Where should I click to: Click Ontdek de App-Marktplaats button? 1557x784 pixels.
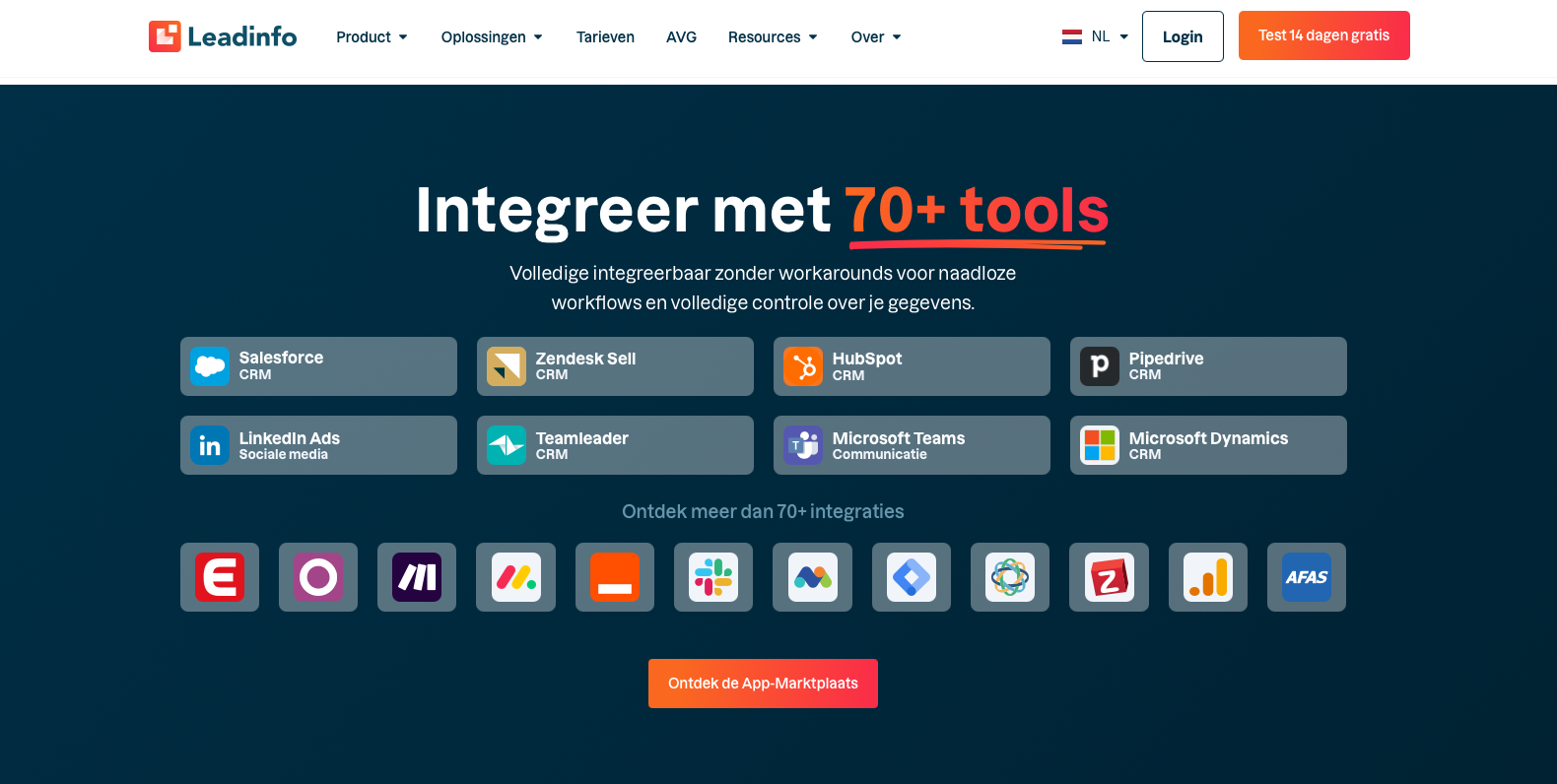coord(763,684)
